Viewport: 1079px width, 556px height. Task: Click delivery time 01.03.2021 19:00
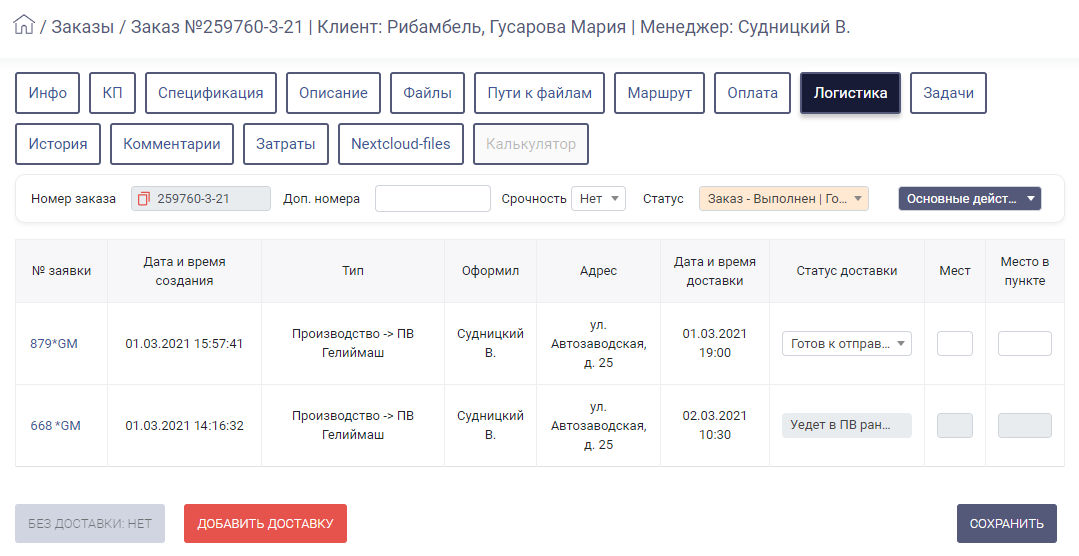pyautogui.click(x=715, y=343)
